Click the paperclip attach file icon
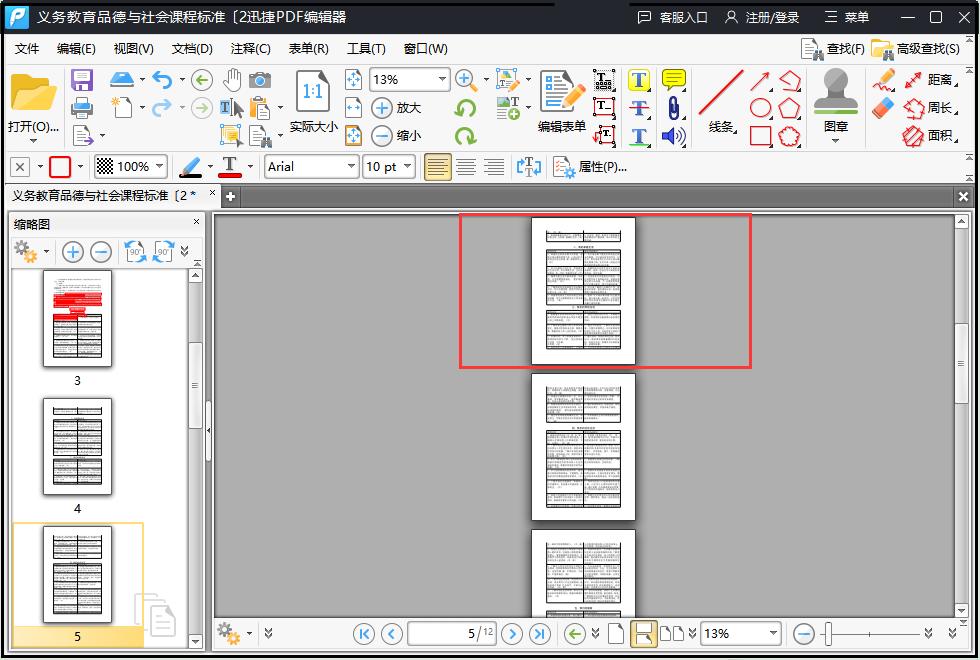980x660 pixels. [x=674, y=108]
